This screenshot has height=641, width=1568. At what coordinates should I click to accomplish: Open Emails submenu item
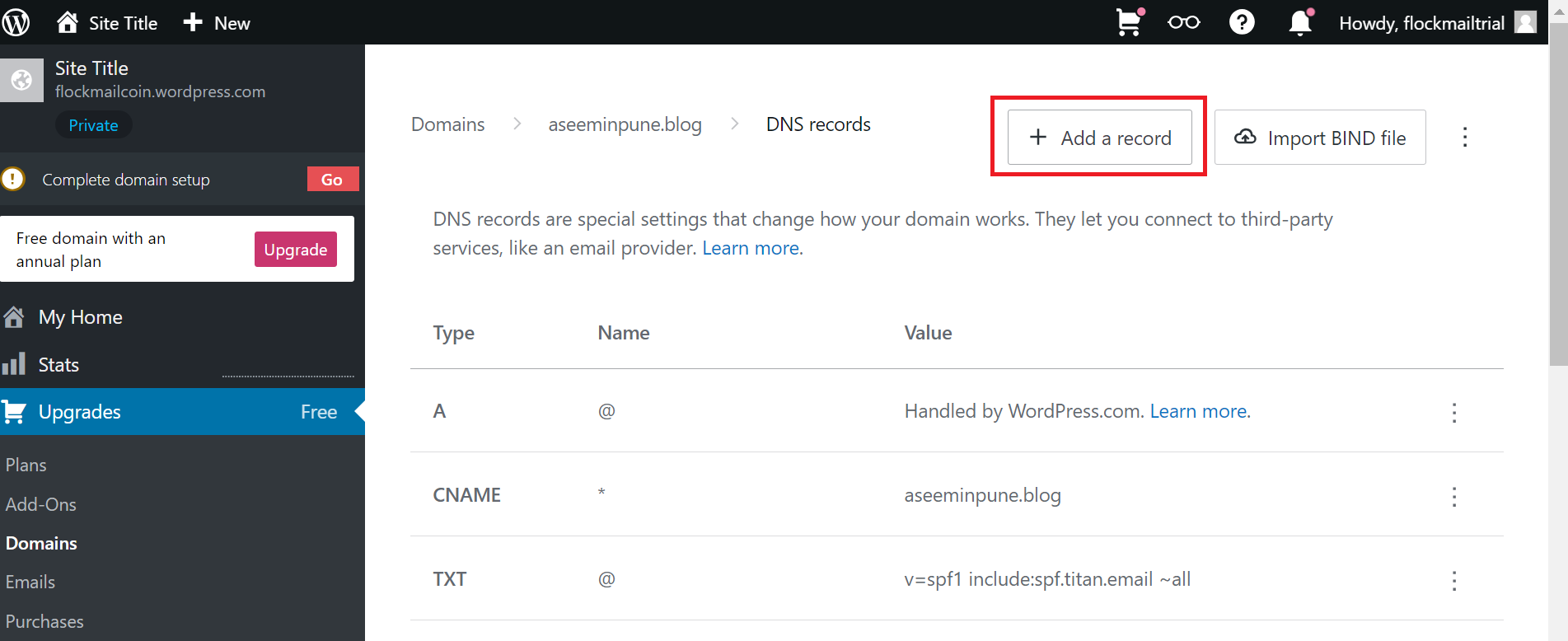[30, 582]
